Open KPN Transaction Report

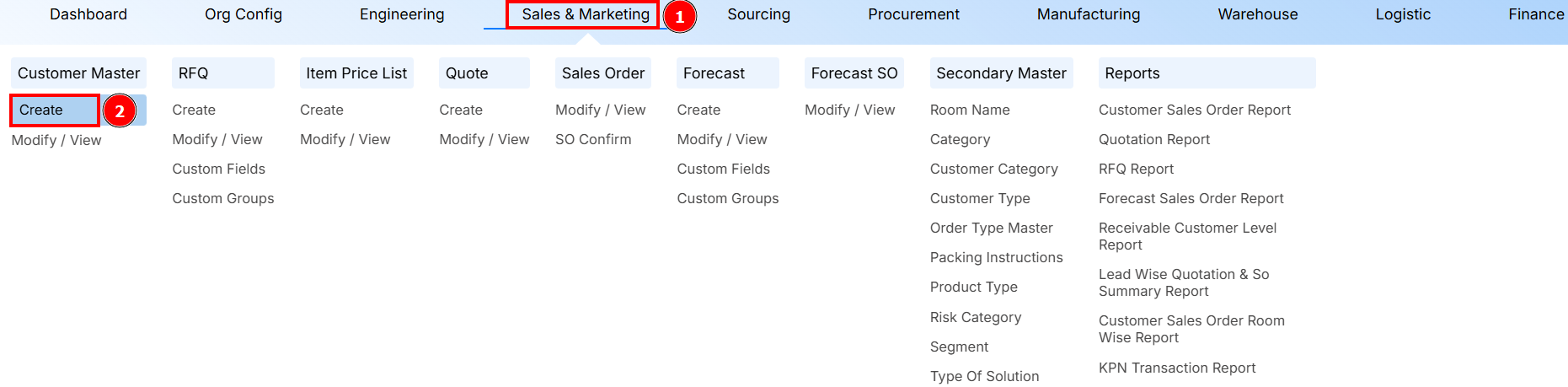[1176, 368]
